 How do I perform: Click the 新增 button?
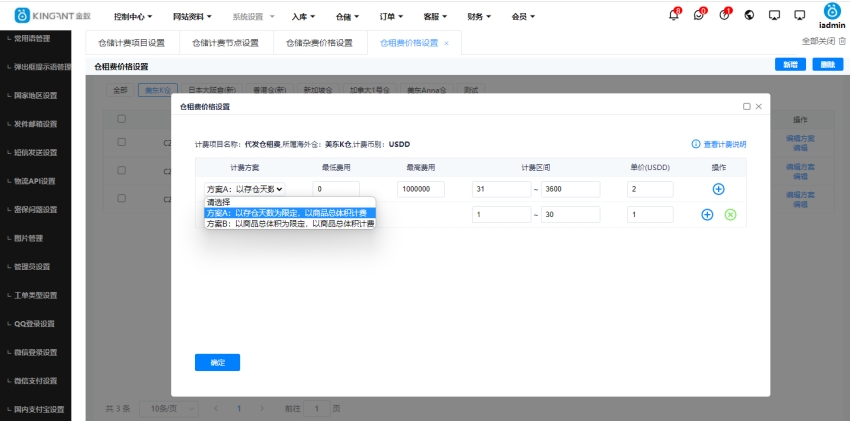tap(790, 65)
